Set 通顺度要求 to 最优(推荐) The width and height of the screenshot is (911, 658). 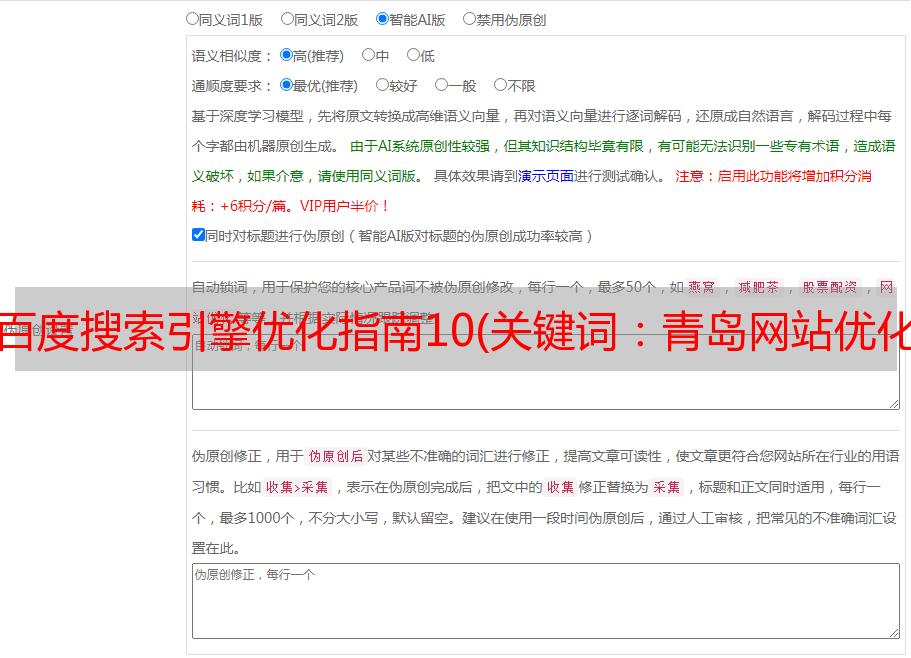[x=286, y=85]
